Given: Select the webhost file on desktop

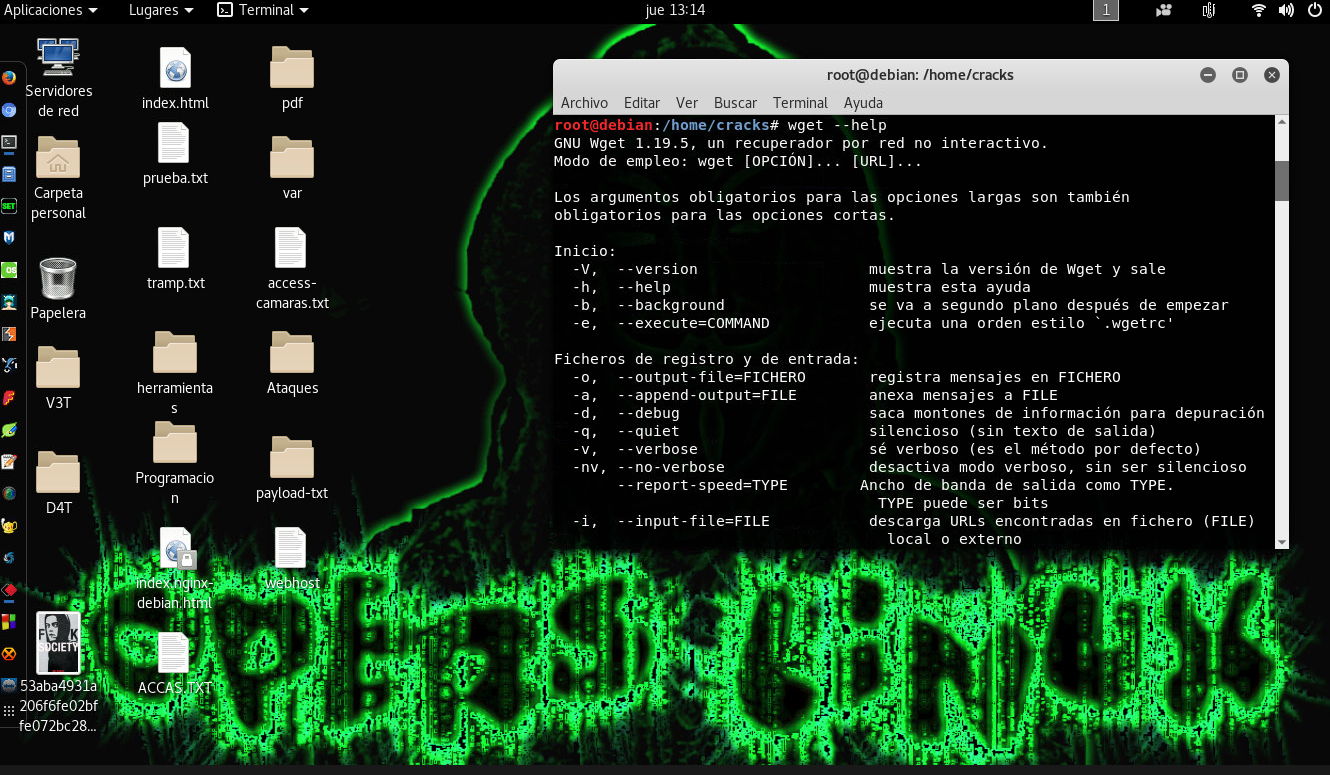Looking at the screenshot, I should tap(292, 559).
